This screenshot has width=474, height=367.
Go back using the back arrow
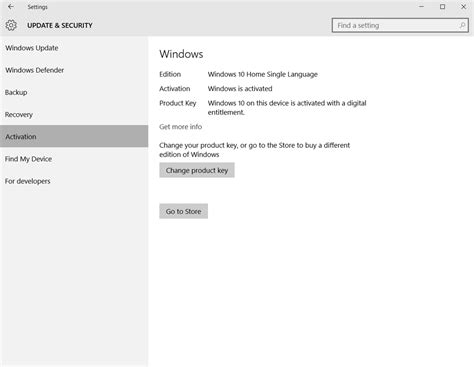point(11,7)
